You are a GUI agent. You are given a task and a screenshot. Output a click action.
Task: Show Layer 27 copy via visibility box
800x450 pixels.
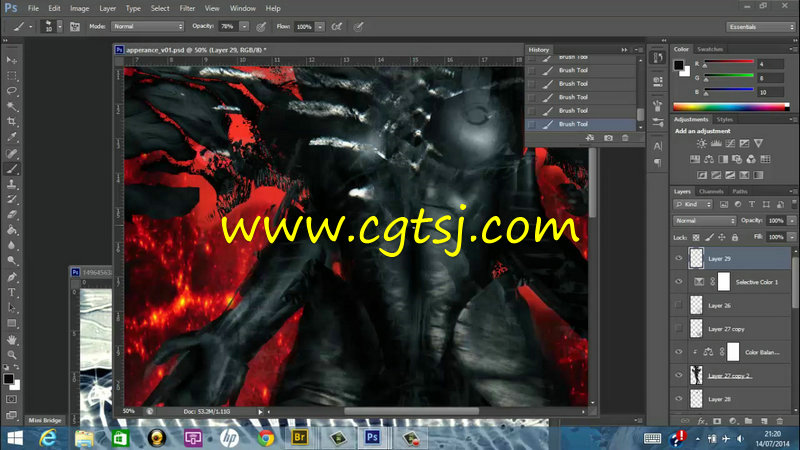[679, 329]
